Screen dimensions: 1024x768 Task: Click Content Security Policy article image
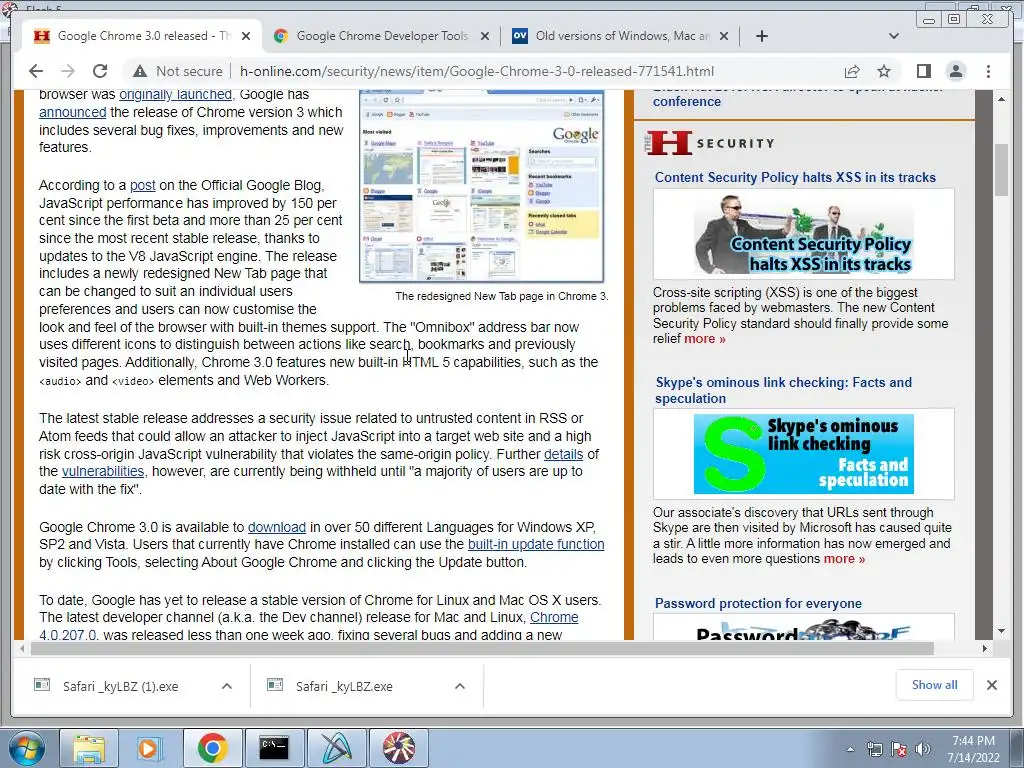(x=803, y=235)
